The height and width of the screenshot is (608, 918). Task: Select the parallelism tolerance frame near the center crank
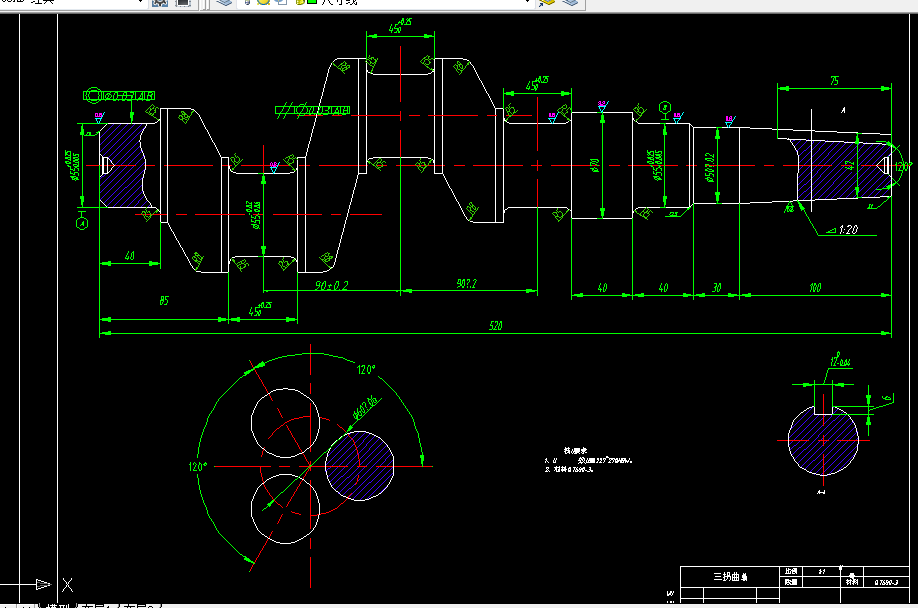click(x=313, y=110)
